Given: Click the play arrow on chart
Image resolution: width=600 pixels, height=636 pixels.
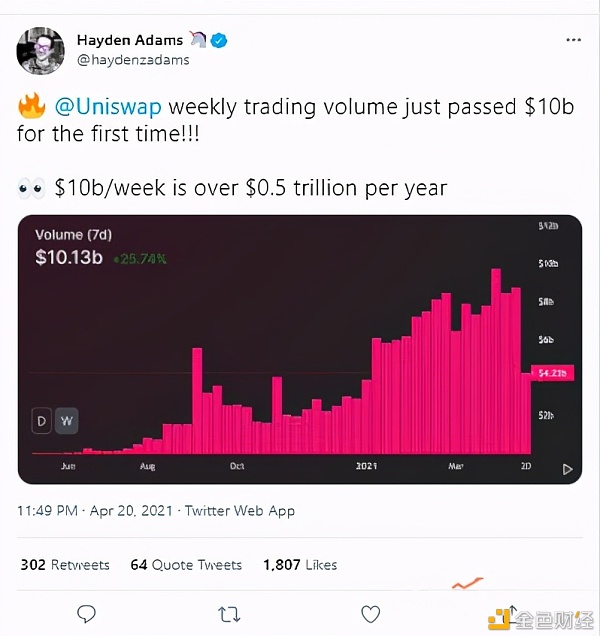Looking at the screenshot, I should tap(567, 468).
